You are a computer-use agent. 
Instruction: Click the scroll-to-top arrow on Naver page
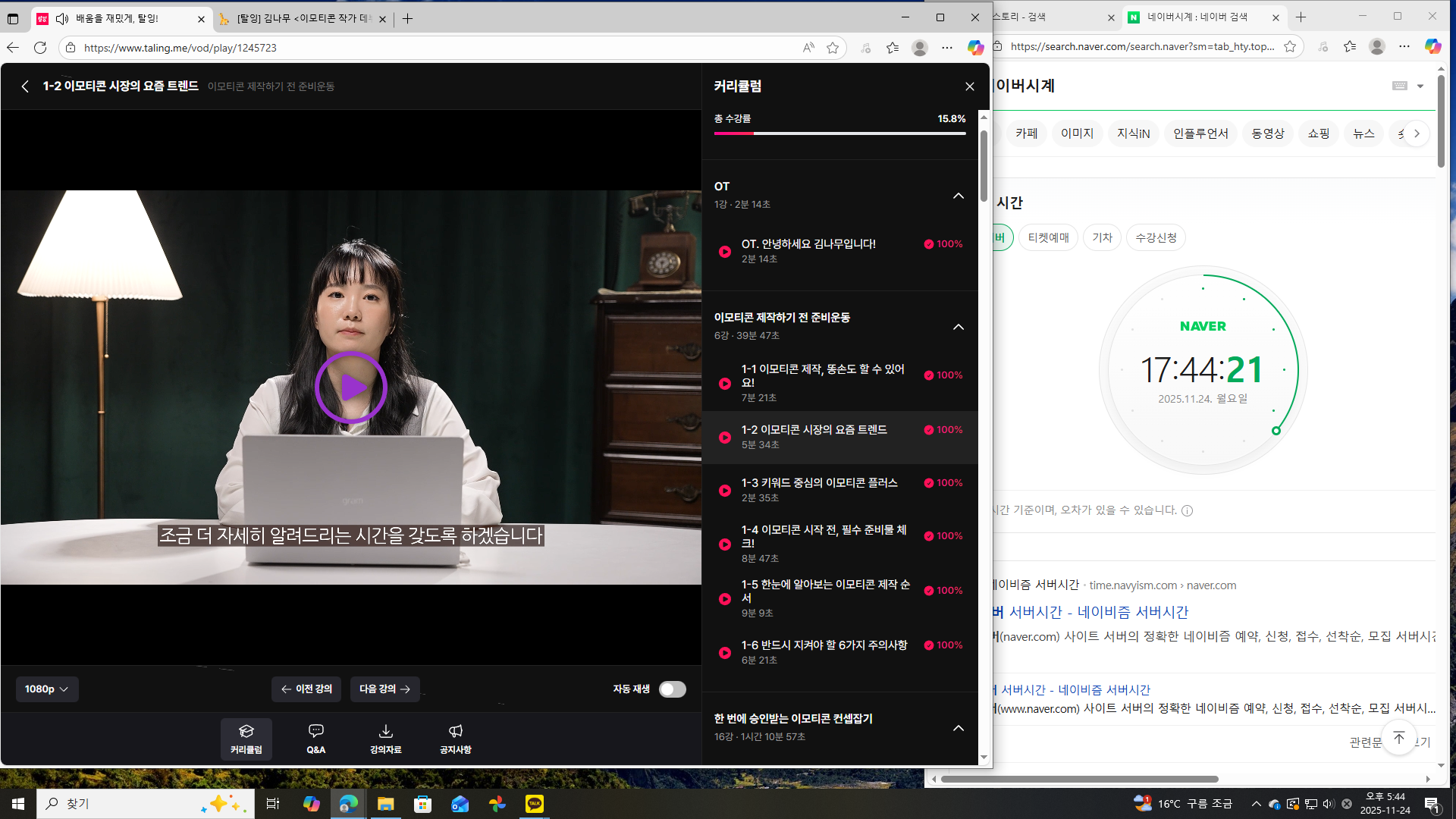tap(1398, 738)
